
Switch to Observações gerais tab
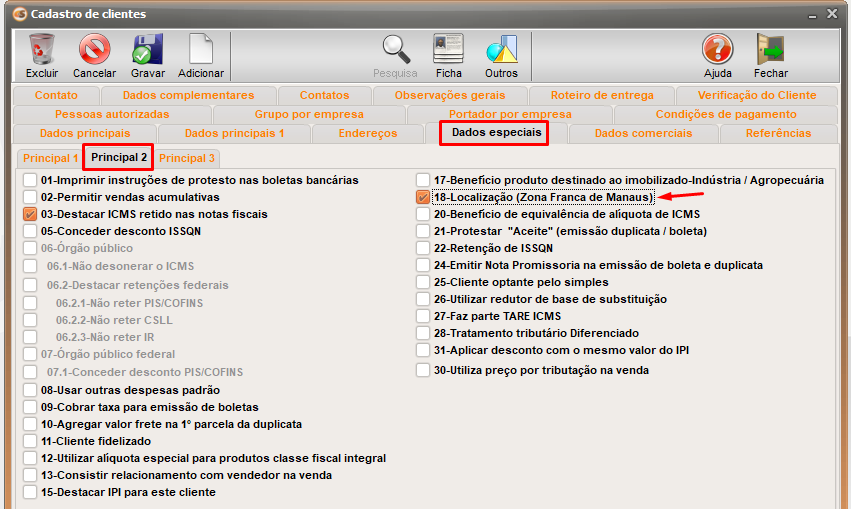pos(450,96)
